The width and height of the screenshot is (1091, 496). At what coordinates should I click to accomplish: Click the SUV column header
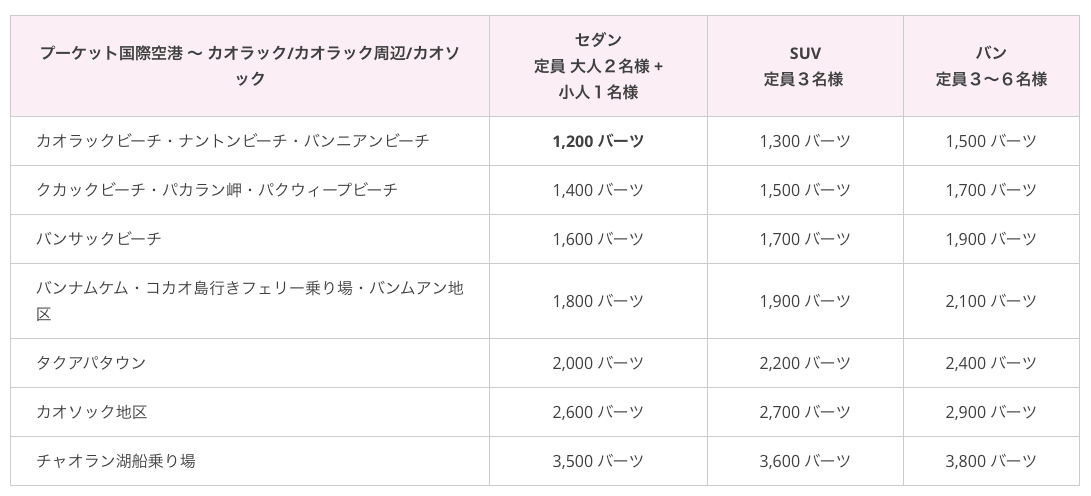click(x=805, y=66)
